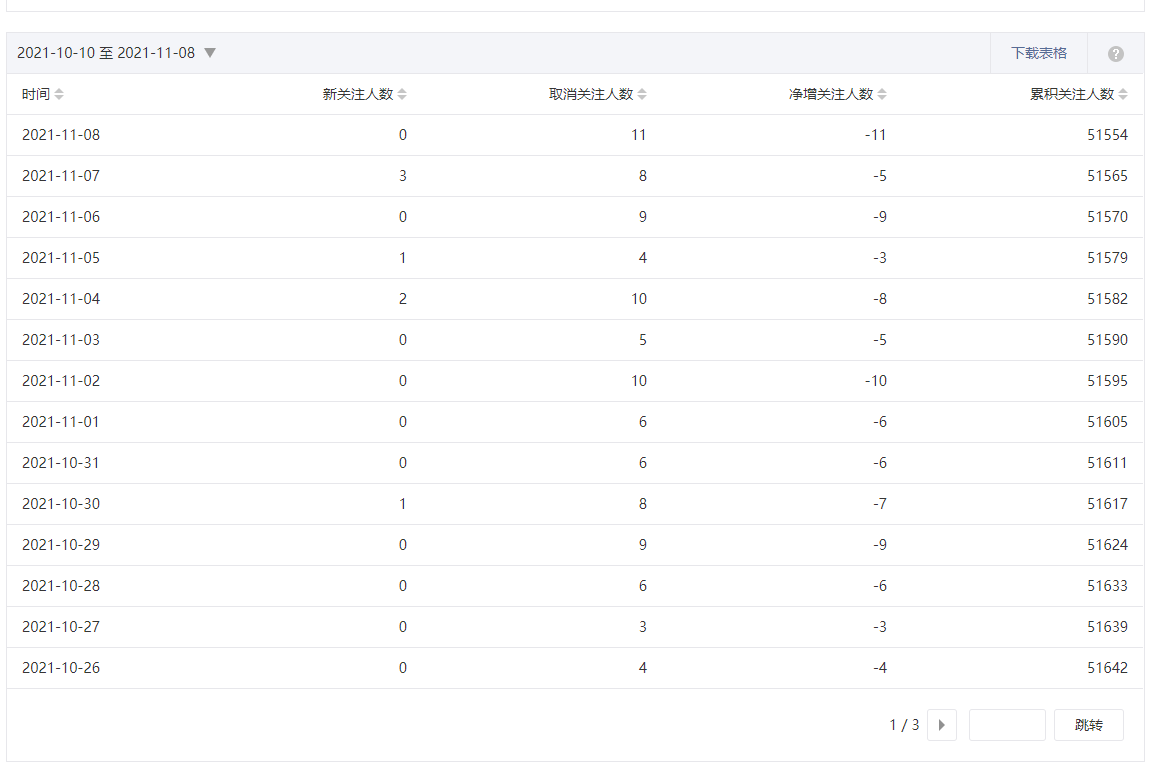Select net change value -11
1164x779 pixels.
(875, 135)
